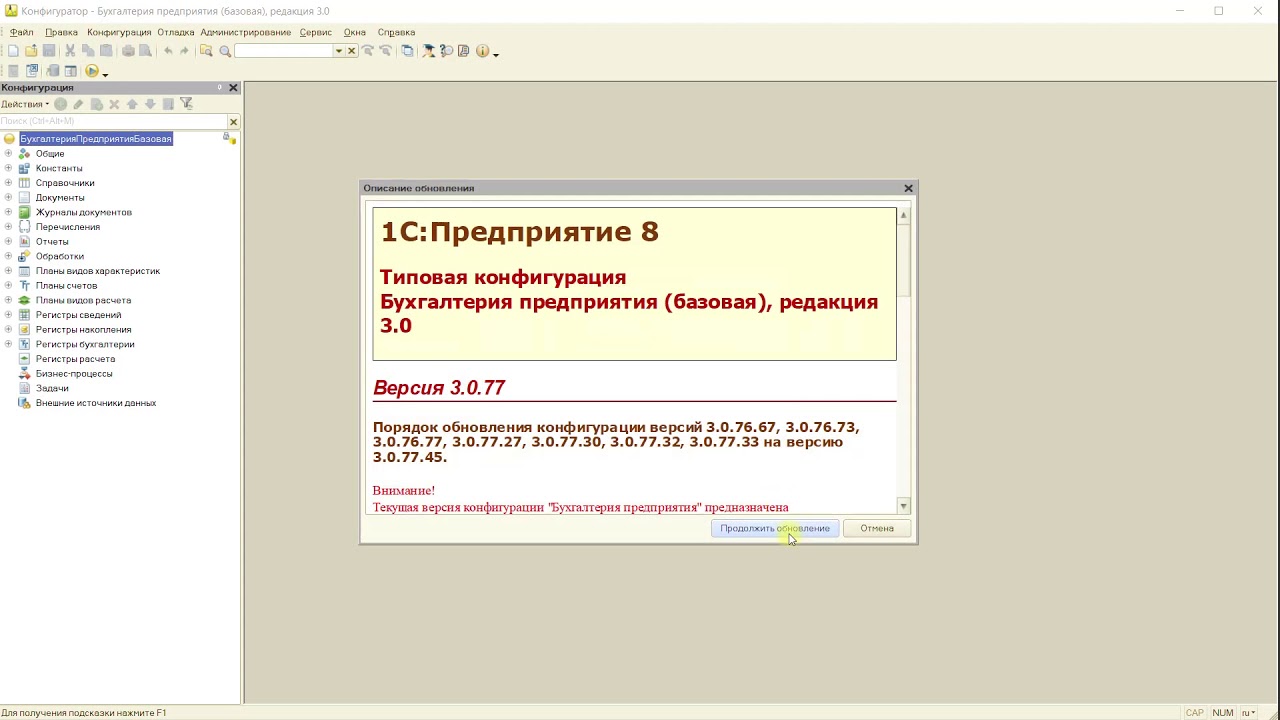Open the Окна menu
1280x720 pixels.
tap(355, 32)
